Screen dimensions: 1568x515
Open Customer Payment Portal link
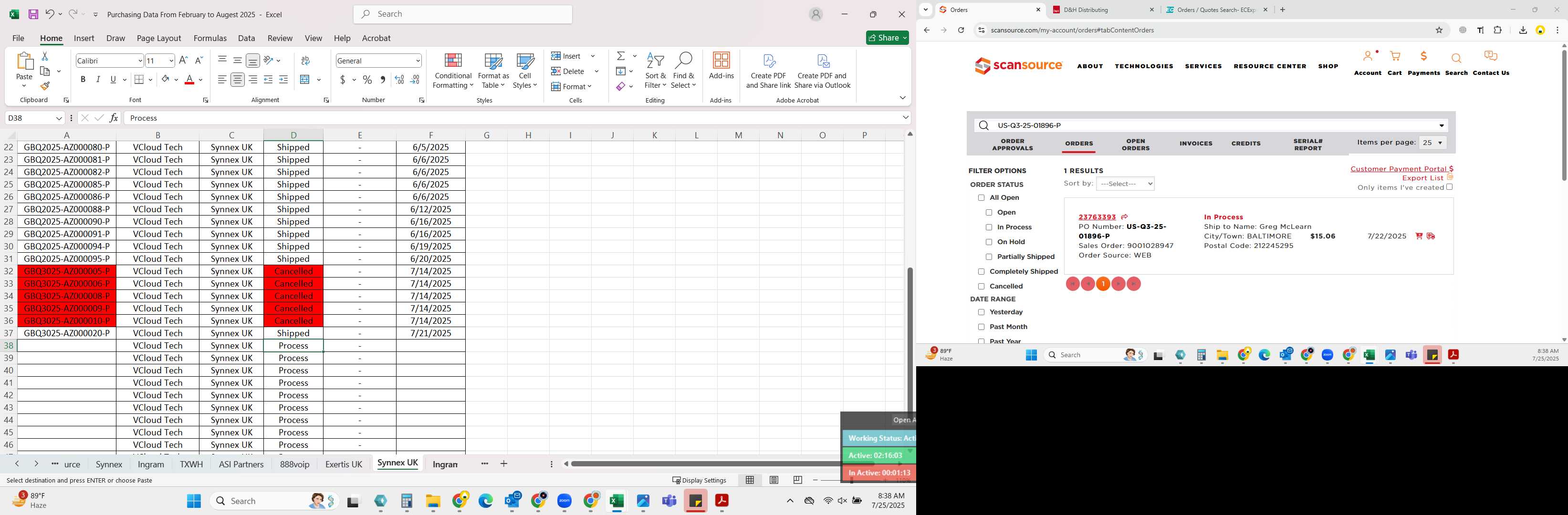click(x=1401, y=169)
